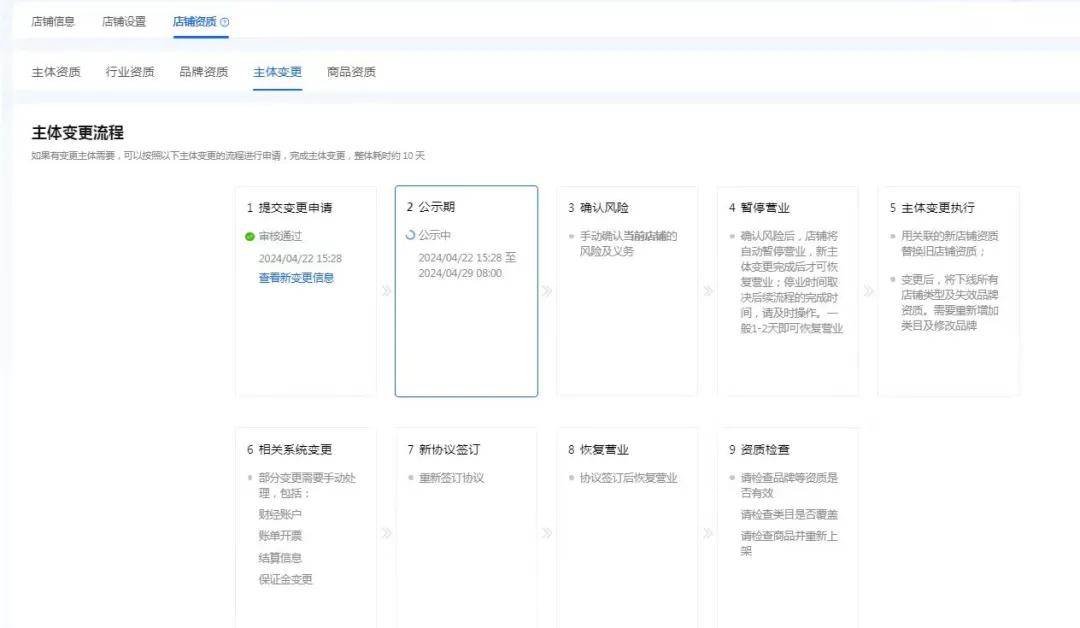Click the help icon beside 店铺资质
This screenshot has height=628, width=1080.
(225, 22)
